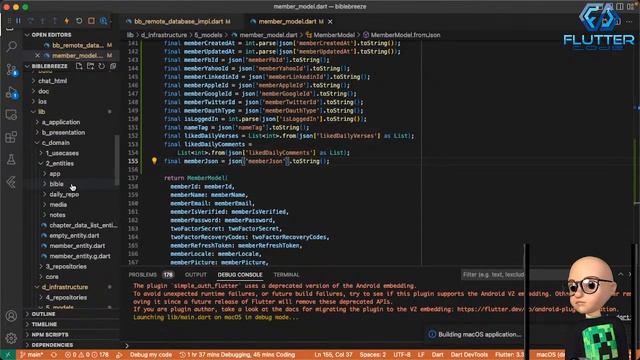The image size is (640, 360).
Task: Open the activity bar view below Testing
Action: [11, 182]
